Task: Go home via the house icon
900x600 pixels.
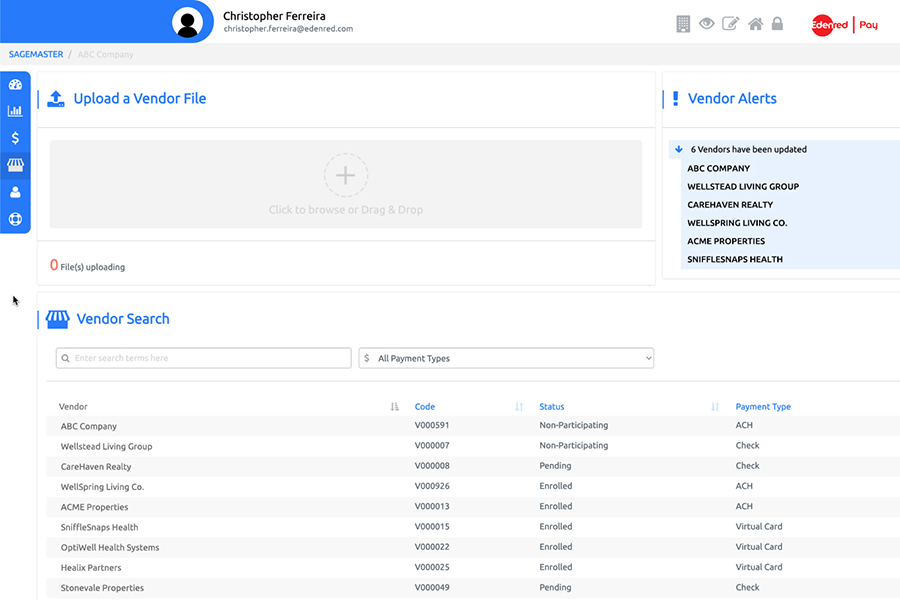Action: tap(756, 24)
